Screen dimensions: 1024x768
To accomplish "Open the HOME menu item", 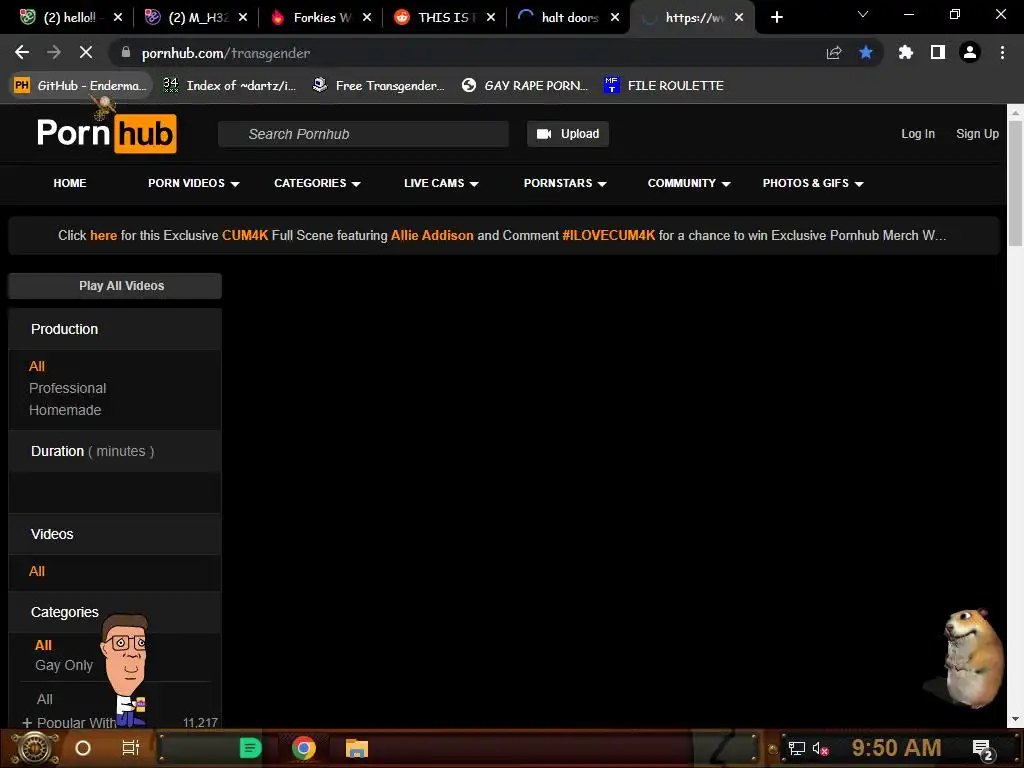I will 70,184.
